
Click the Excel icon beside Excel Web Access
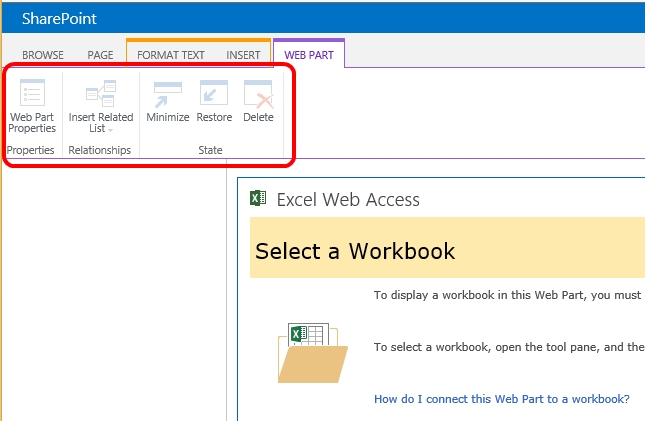[x=258, y=198]
